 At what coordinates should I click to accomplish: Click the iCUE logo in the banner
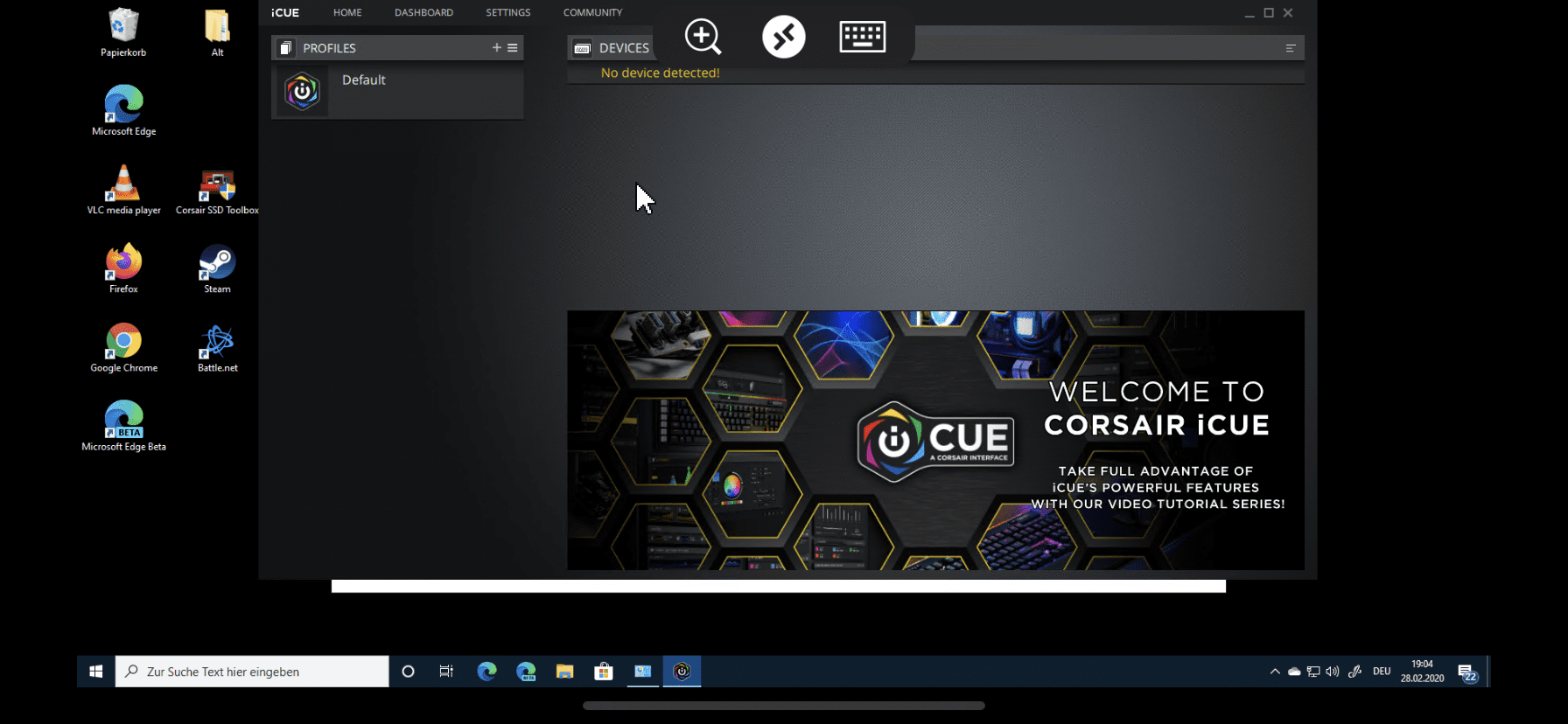(934, 442)
